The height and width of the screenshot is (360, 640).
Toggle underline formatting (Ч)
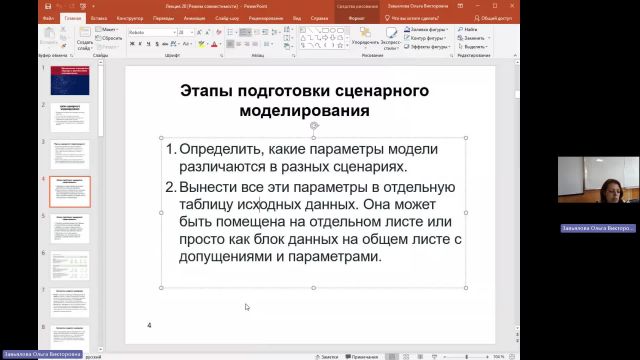(148, 44)
